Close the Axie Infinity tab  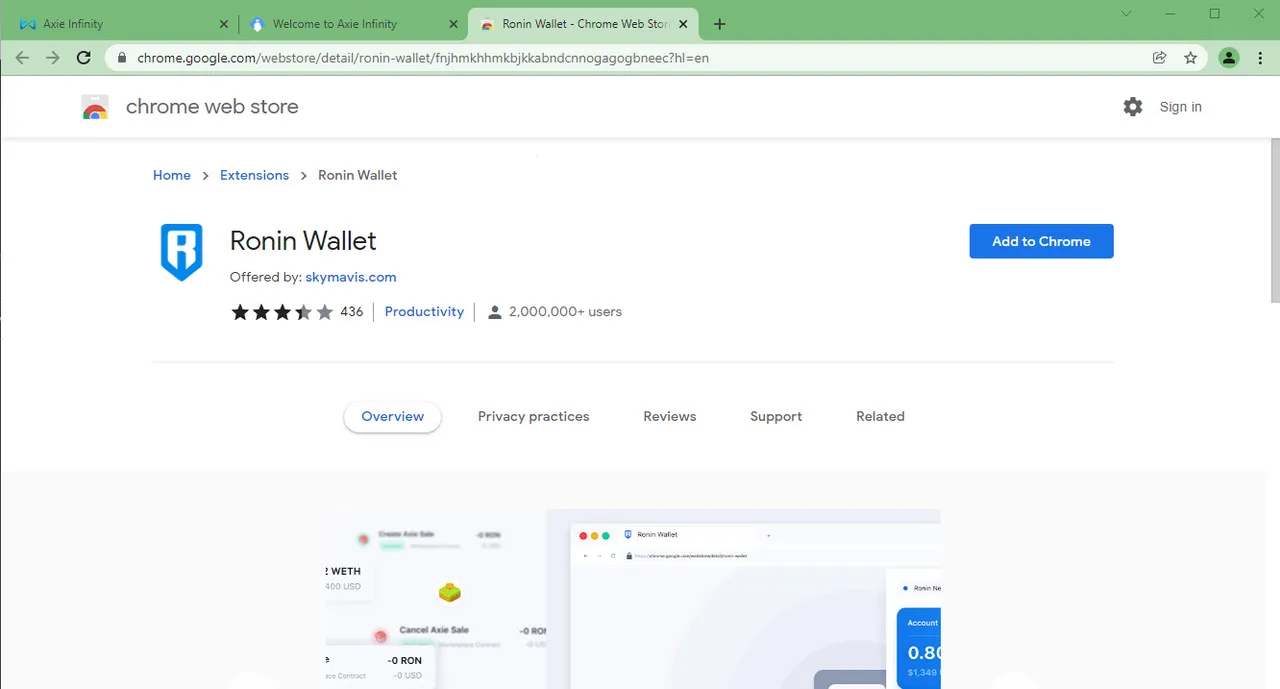click(222, 24)
